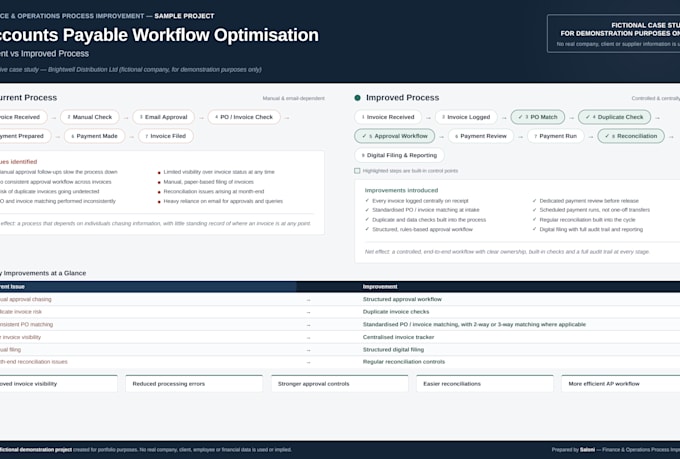Click 'Regular reconciliation built into the cycle'

587,220
